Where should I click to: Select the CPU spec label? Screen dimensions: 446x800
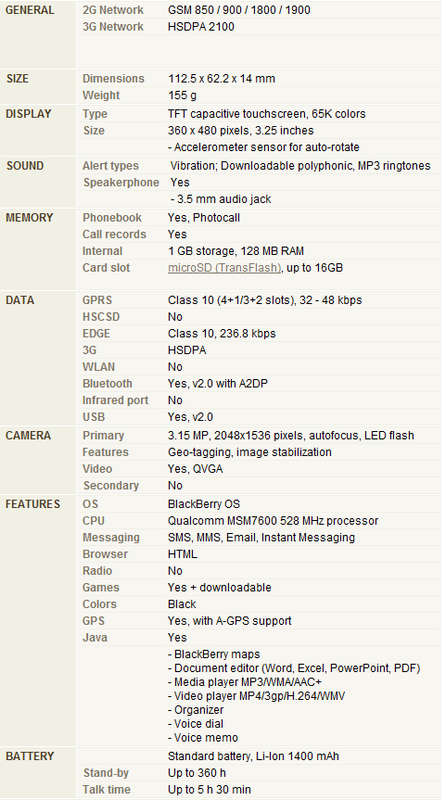[x=93, y=521]
